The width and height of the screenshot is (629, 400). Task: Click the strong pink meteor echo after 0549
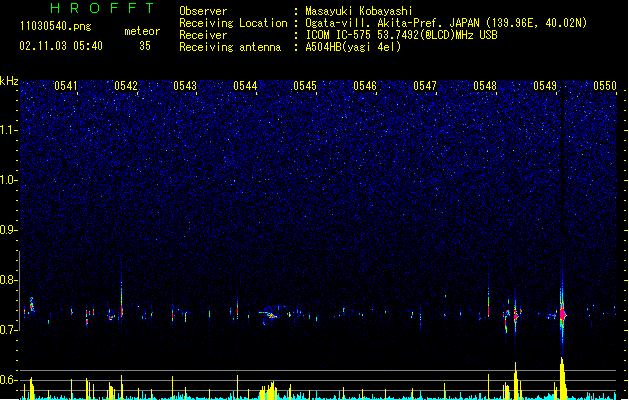[563, 315]
